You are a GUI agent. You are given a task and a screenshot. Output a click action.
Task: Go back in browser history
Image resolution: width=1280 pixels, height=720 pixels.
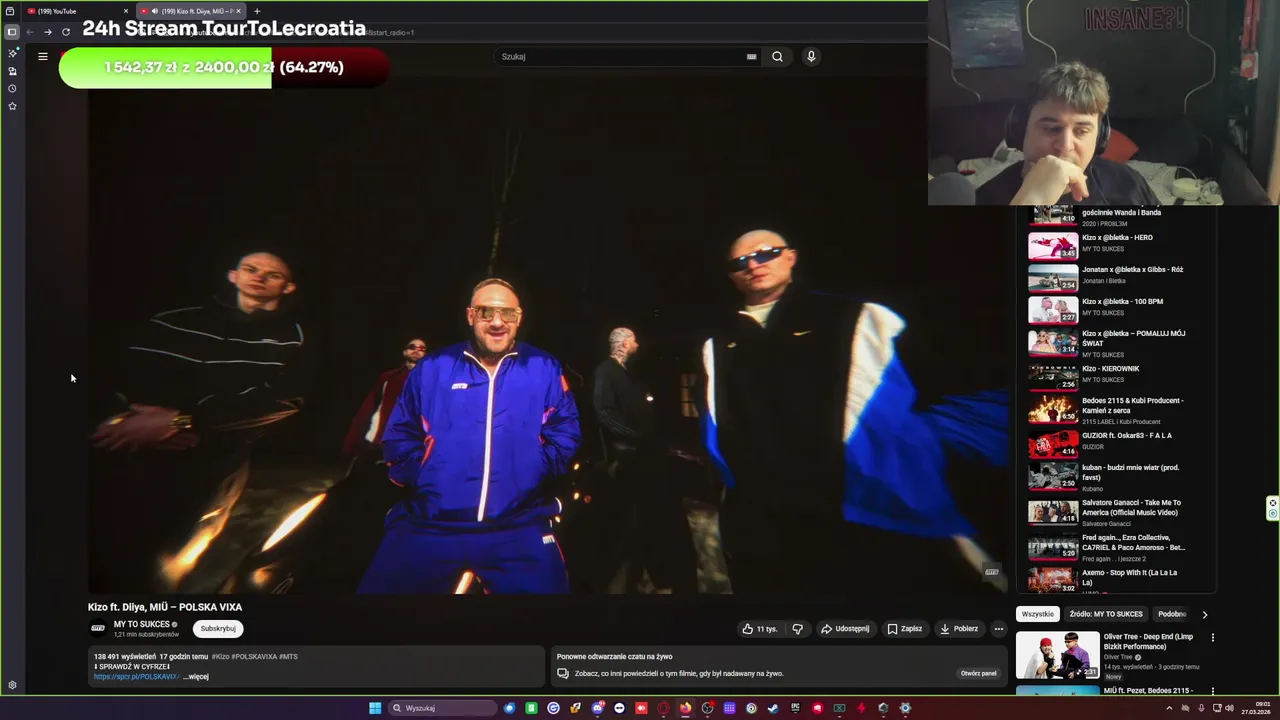click(30, 32)
